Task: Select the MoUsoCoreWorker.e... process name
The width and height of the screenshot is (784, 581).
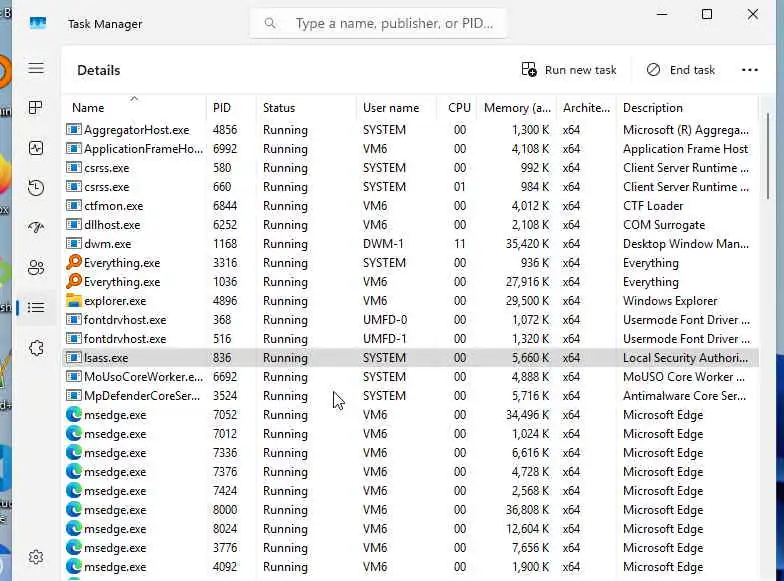Action: click(x=144, y=377)
